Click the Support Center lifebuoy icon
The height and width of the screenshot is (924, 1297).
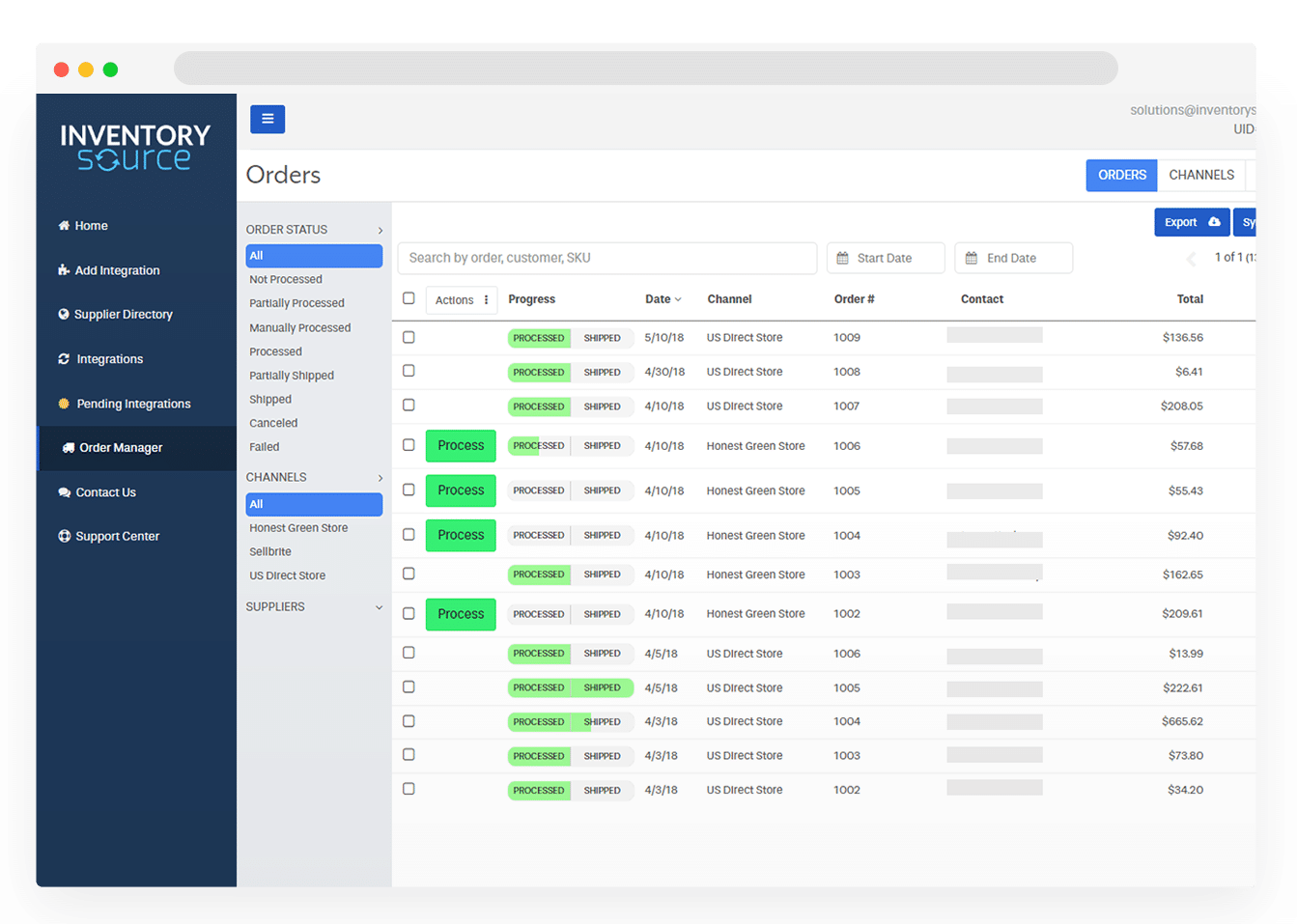coord(65,537)
